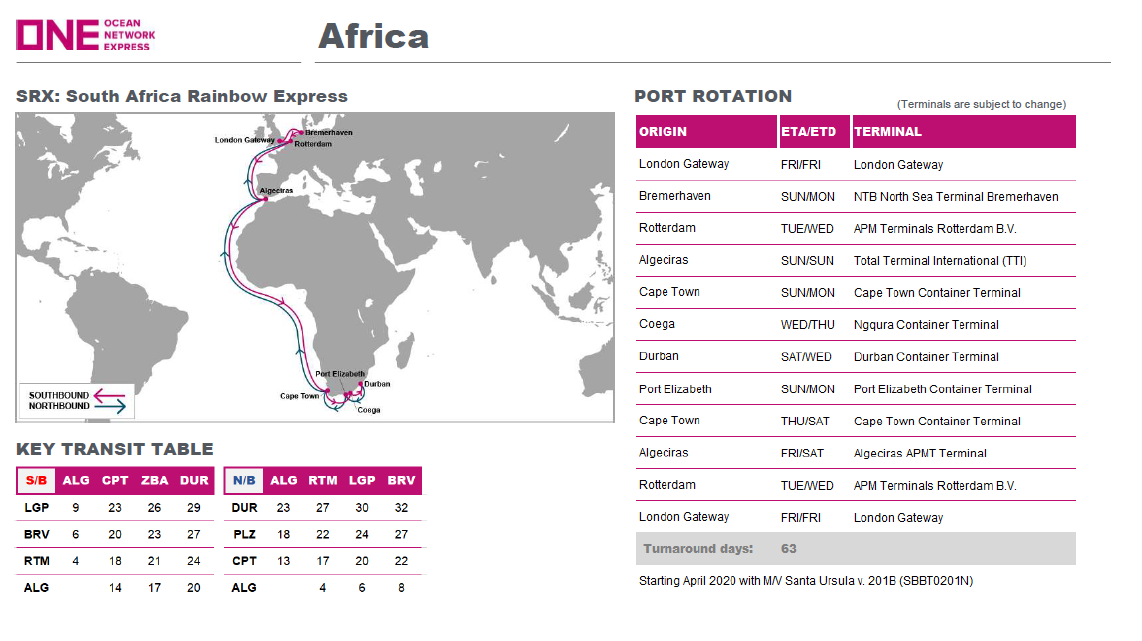Click the turnaround value '63'
Image resolution: width=1142 pixels, height=641 pixels.
(789, 548)
